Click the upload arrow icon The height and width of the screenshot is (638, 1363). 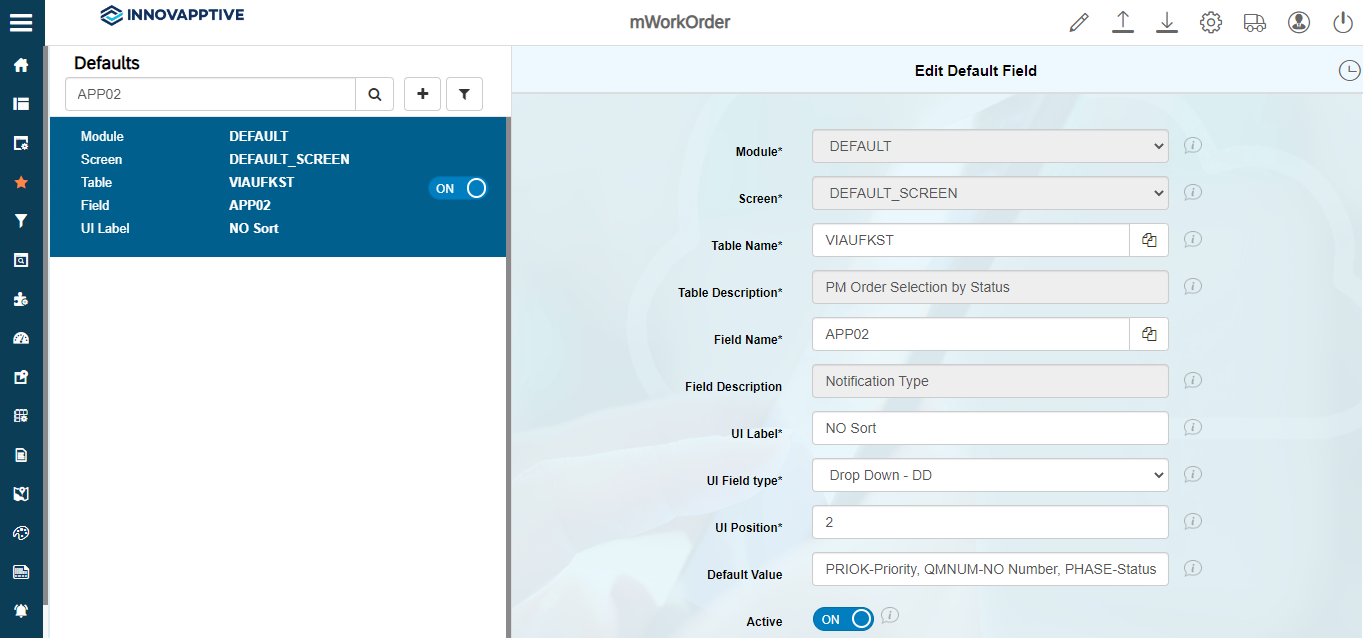click(1123, 22)
